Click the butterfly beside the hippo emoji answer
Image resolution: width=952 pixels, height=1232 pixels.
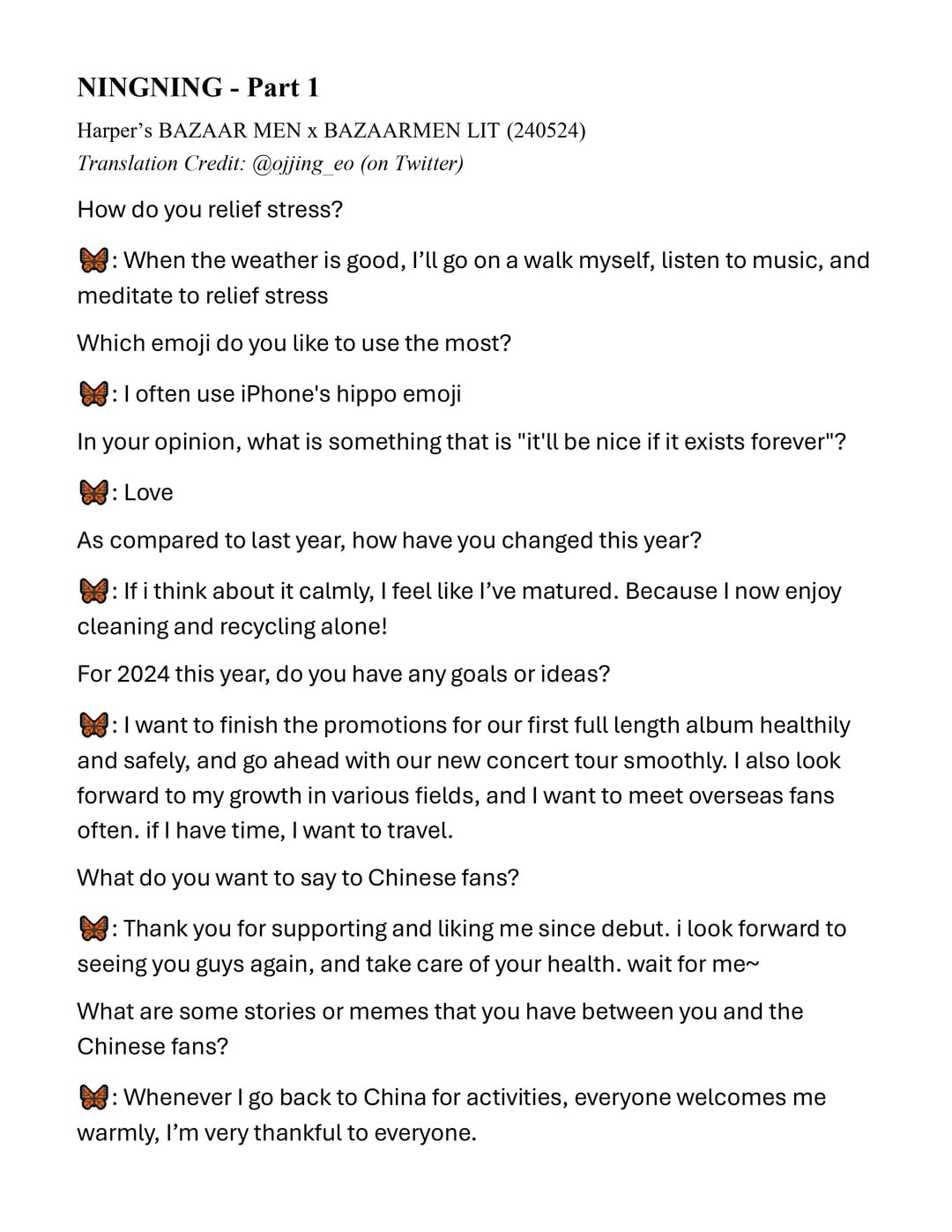(x=93, y=394)
